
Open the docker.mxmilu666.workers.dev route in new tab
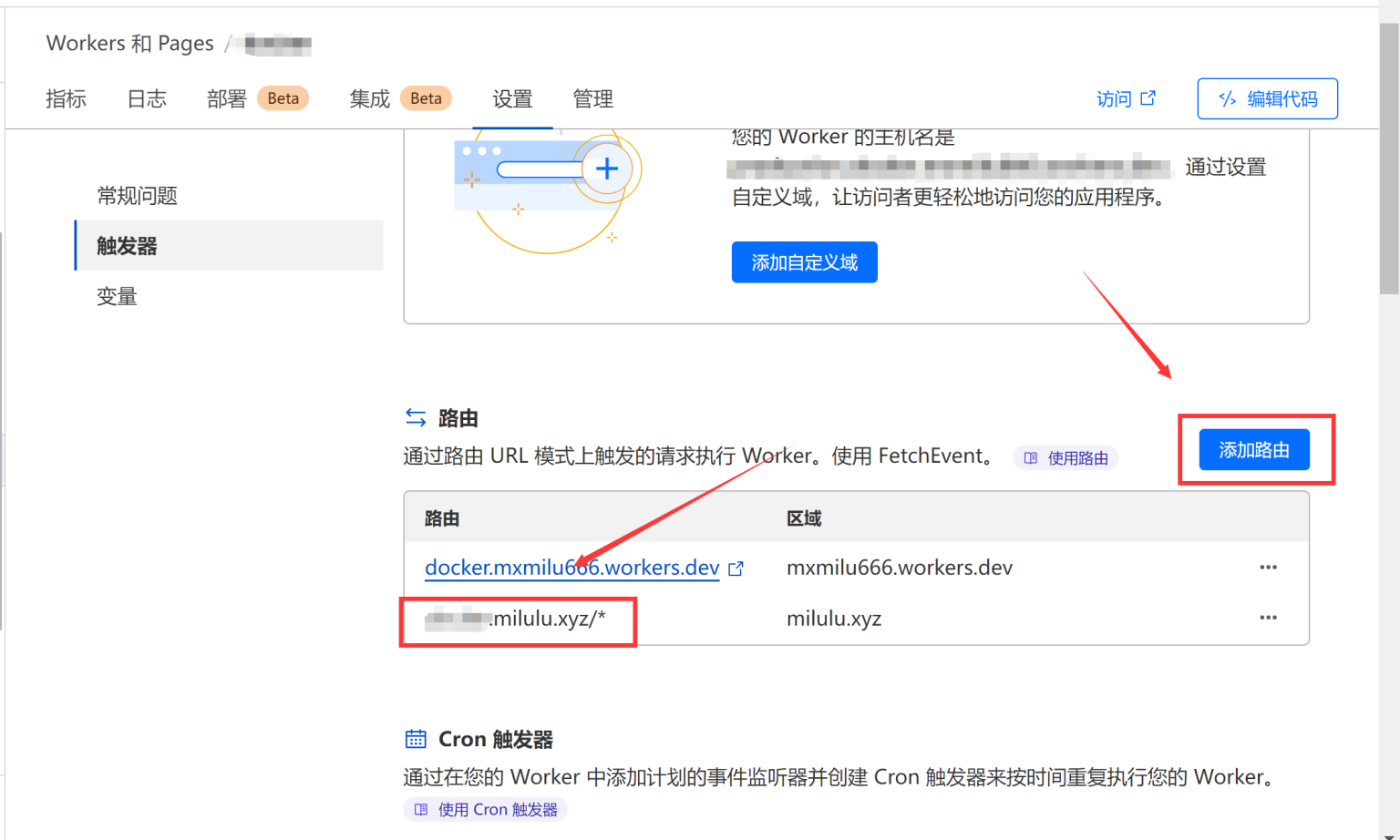tap(736, 567)
